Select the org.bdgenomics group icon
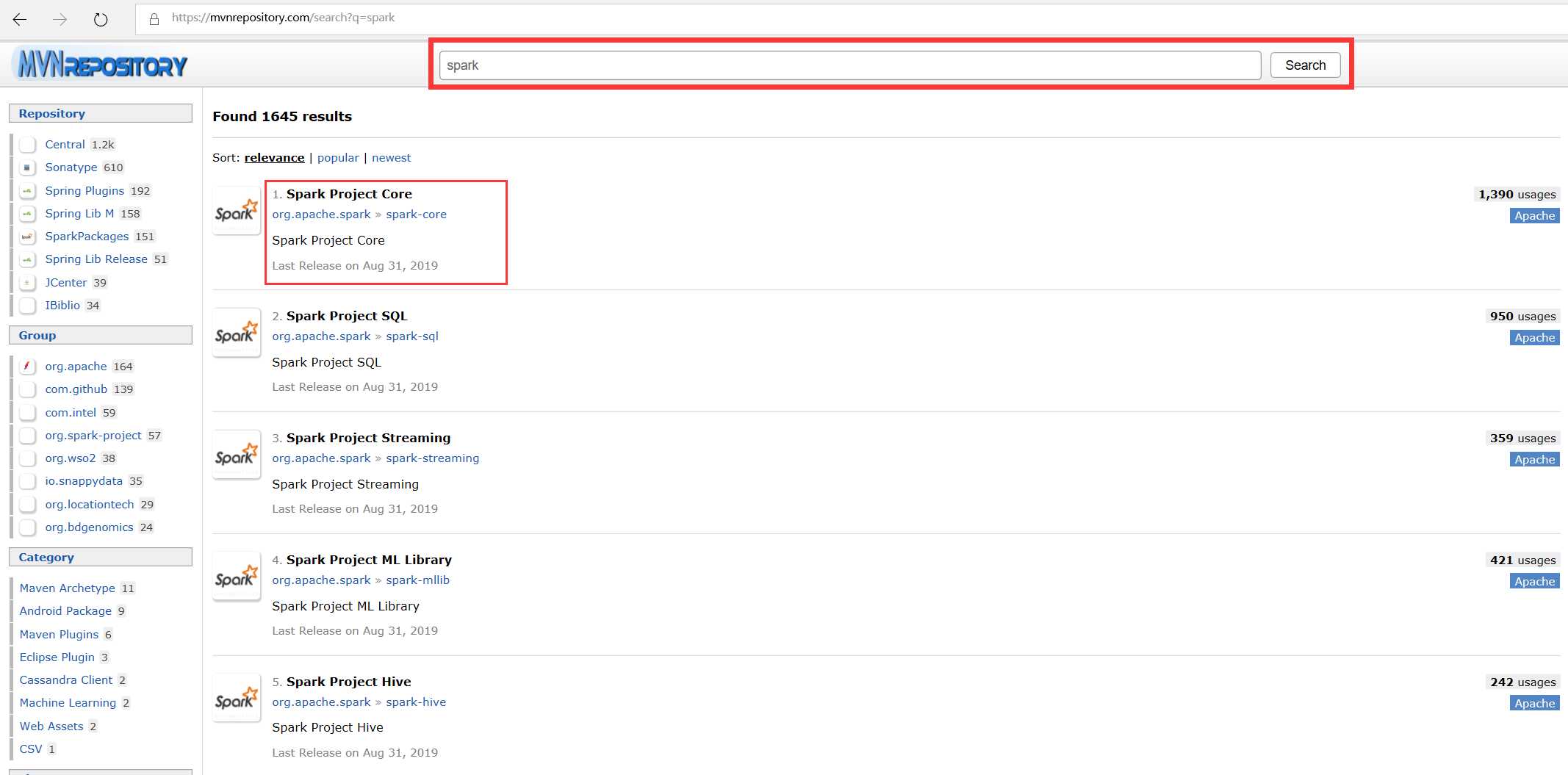The image size is (1568, 775). click(x=27, y=527)
